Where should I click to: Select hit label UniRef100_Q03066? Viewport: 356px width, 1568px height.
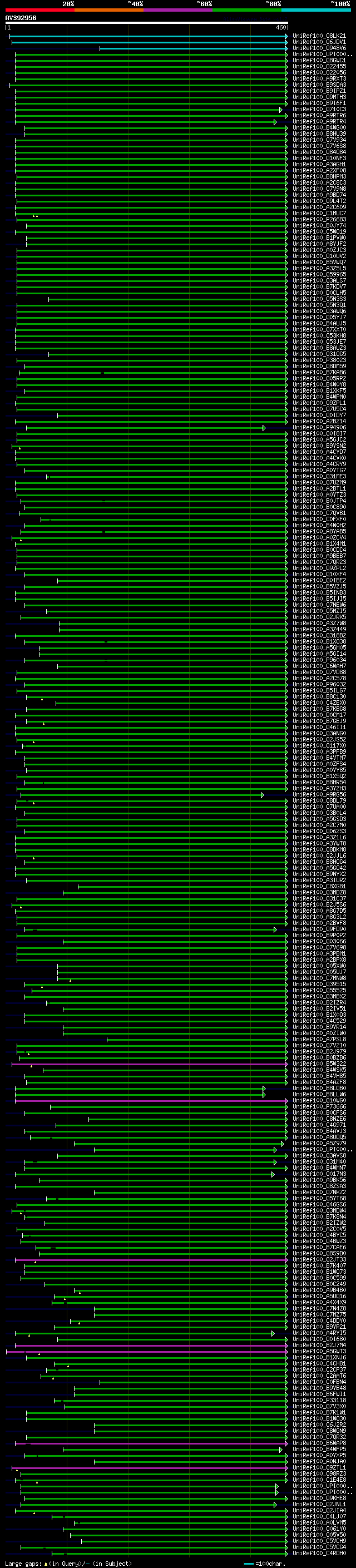(x=319, y=942)
